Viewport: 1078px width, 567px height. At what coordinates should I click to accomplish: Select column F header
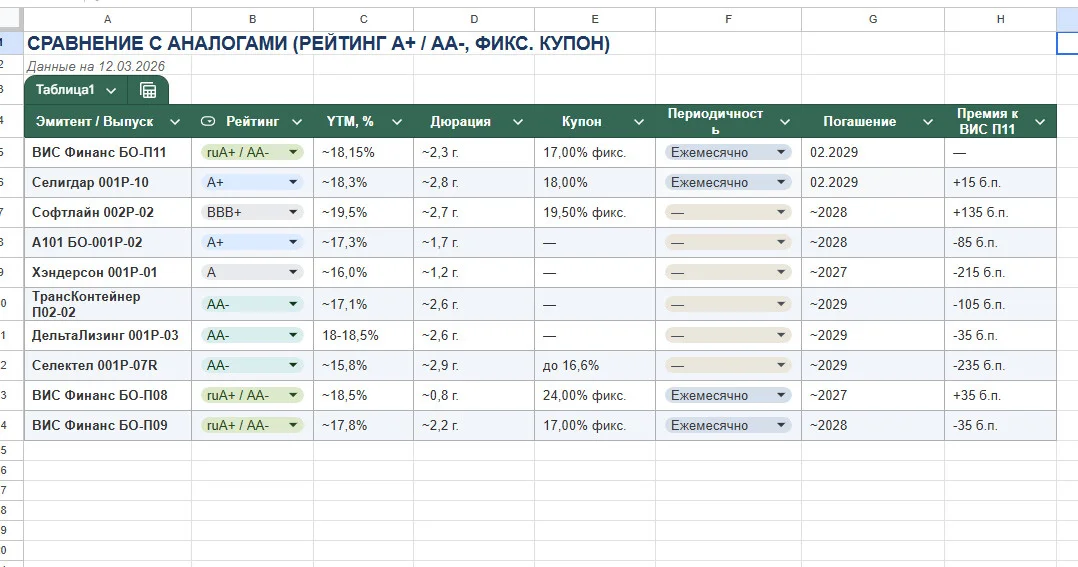pos(728,19)
